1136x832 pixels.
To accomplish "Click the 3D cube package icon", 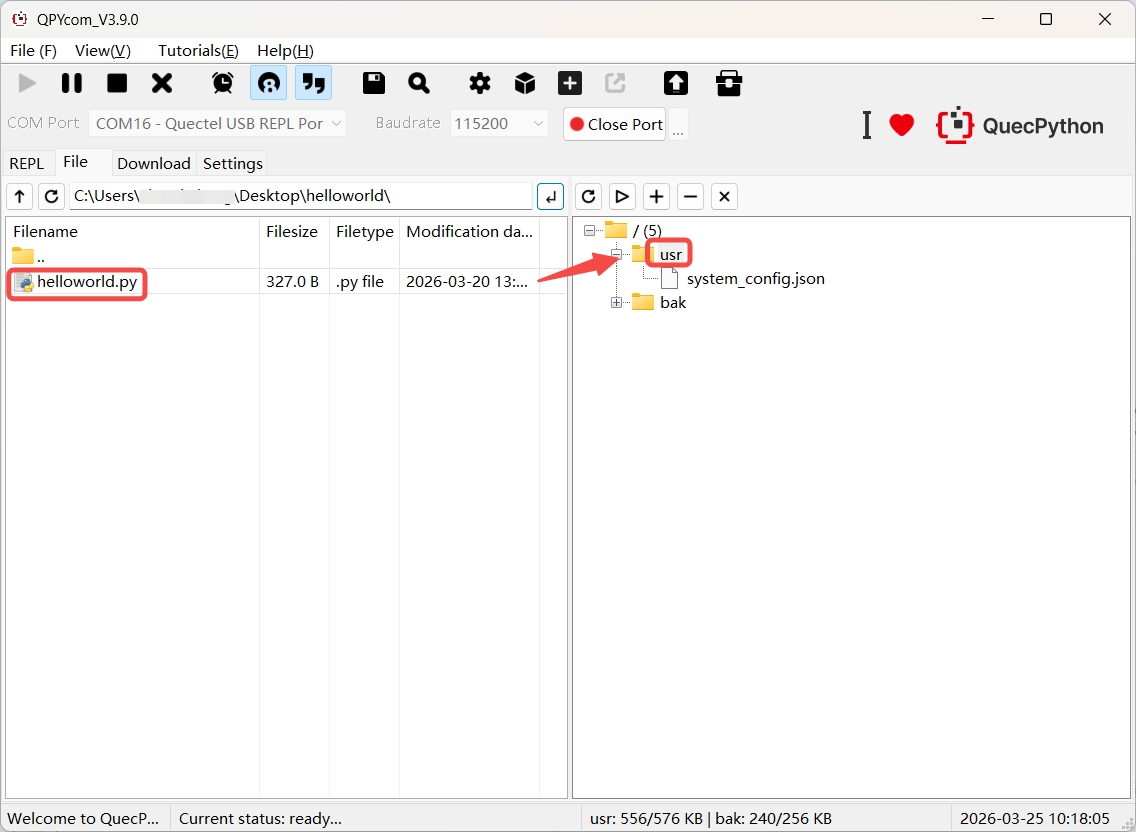I will 525,83.
